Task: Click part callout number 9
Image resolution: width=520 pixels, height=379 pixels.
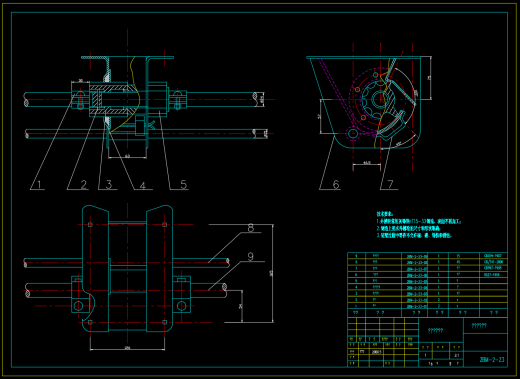Action: 251,256
